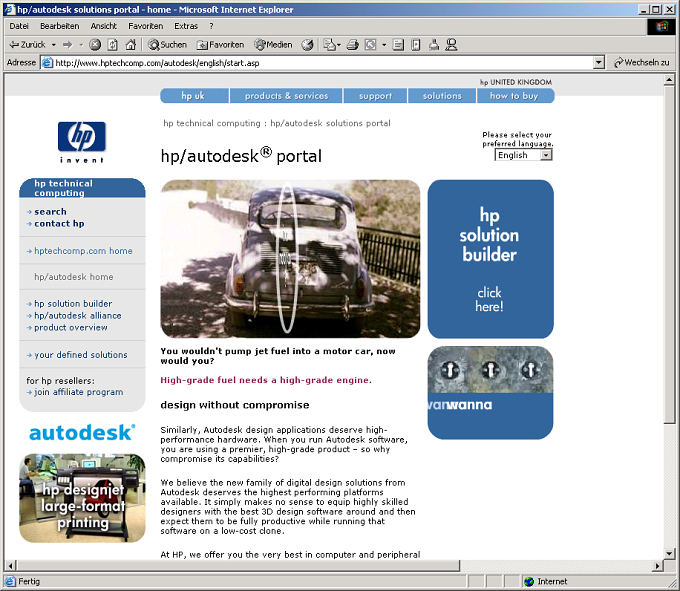This screenshot has width=680, height=591.
Task: Open the Extras menu
Action: 186,26
